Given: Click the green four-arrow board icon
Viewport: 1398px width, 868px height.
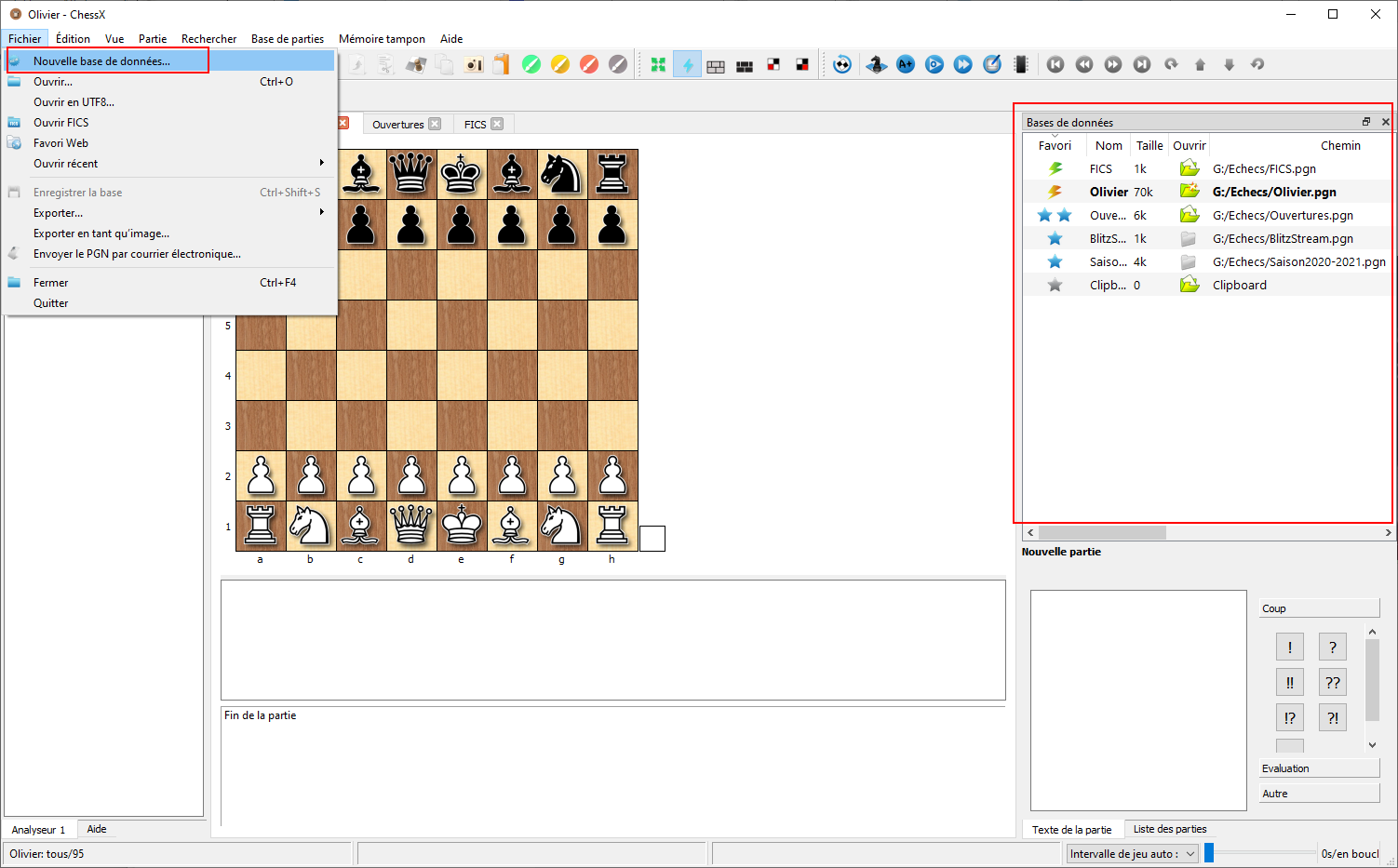Looking at the screenshot, I should coord(658,64).
